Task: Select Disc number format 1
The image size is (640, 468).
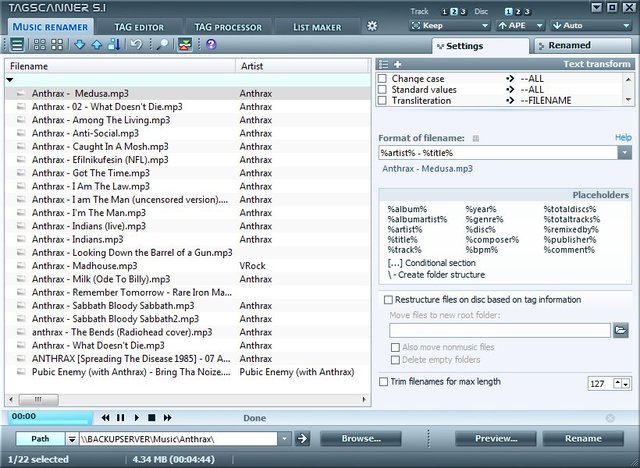Action: pyautogui.click(x=508, y=11)
